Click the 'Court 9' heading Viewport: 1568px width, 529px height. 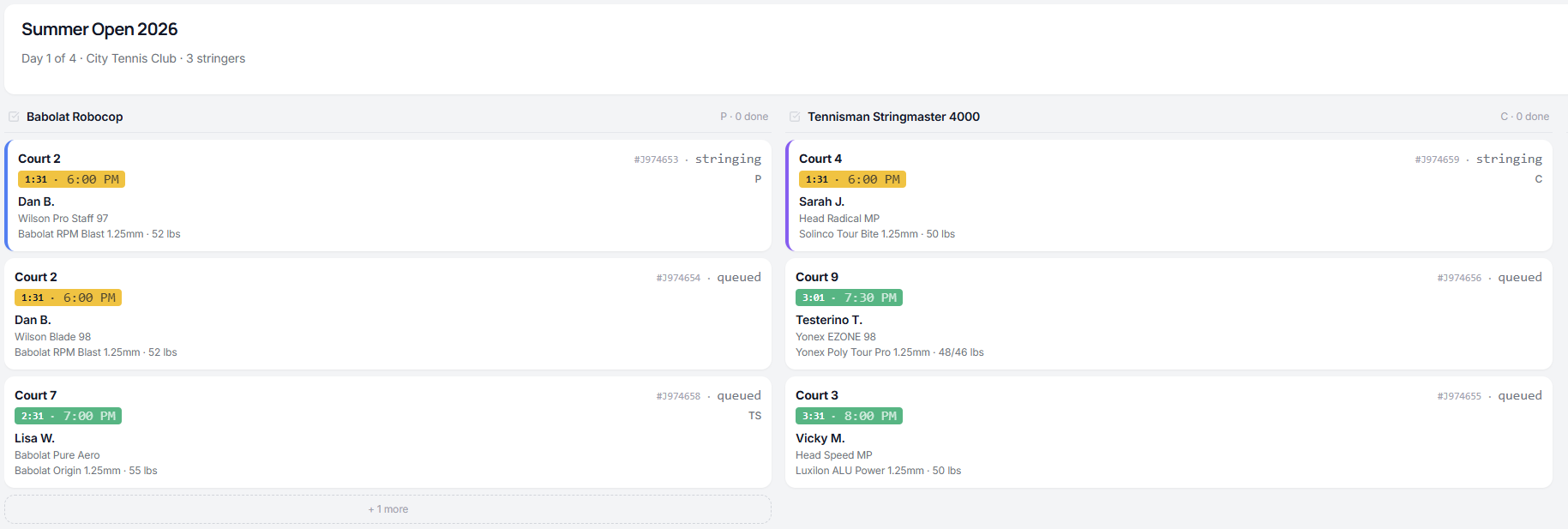click(x=817, y=277)
